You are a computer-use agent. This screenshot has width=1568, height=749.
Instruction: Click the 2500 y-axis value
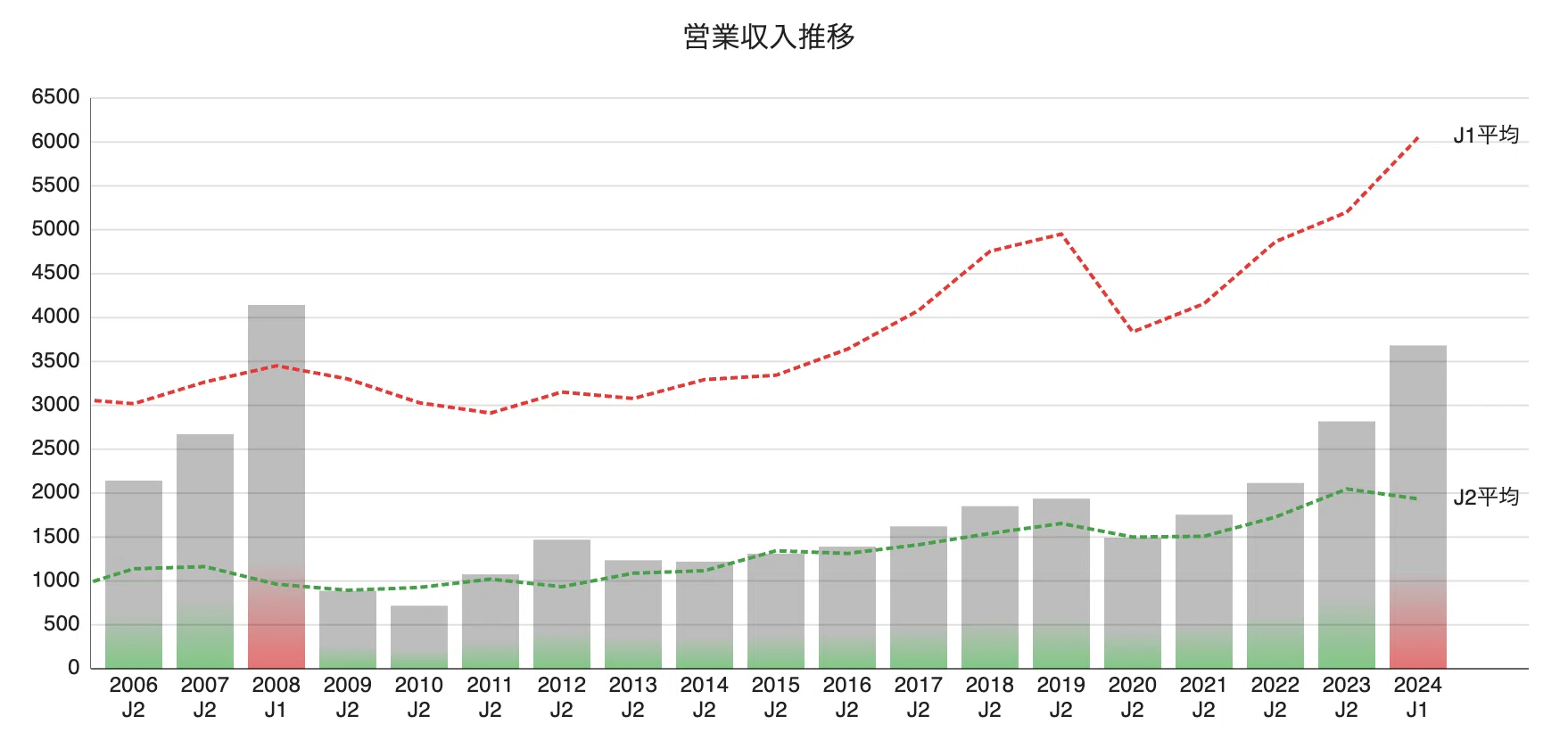(55, 449)
